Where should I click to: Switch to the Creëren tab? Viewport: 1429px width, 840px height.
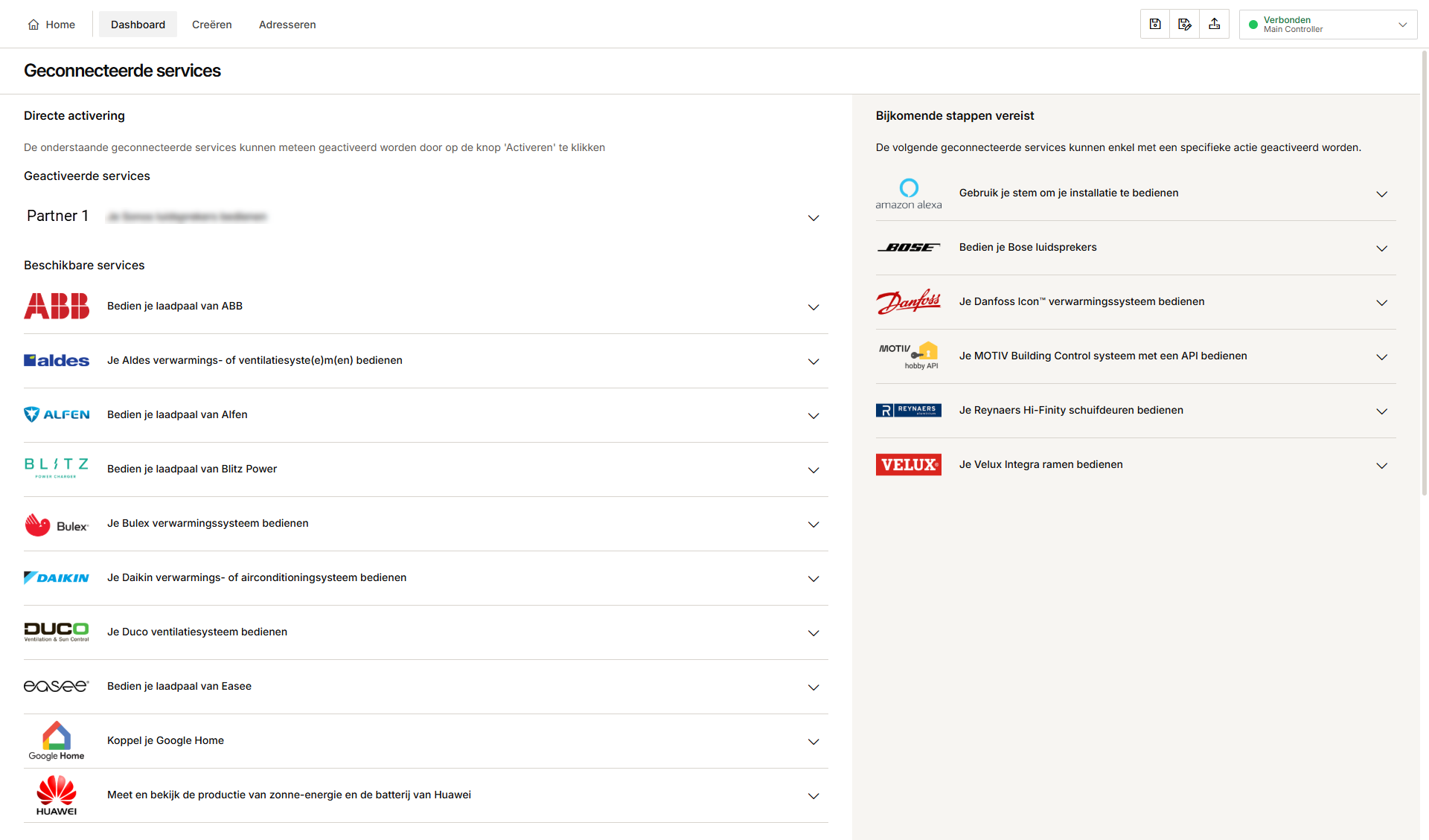pos(212,25)
